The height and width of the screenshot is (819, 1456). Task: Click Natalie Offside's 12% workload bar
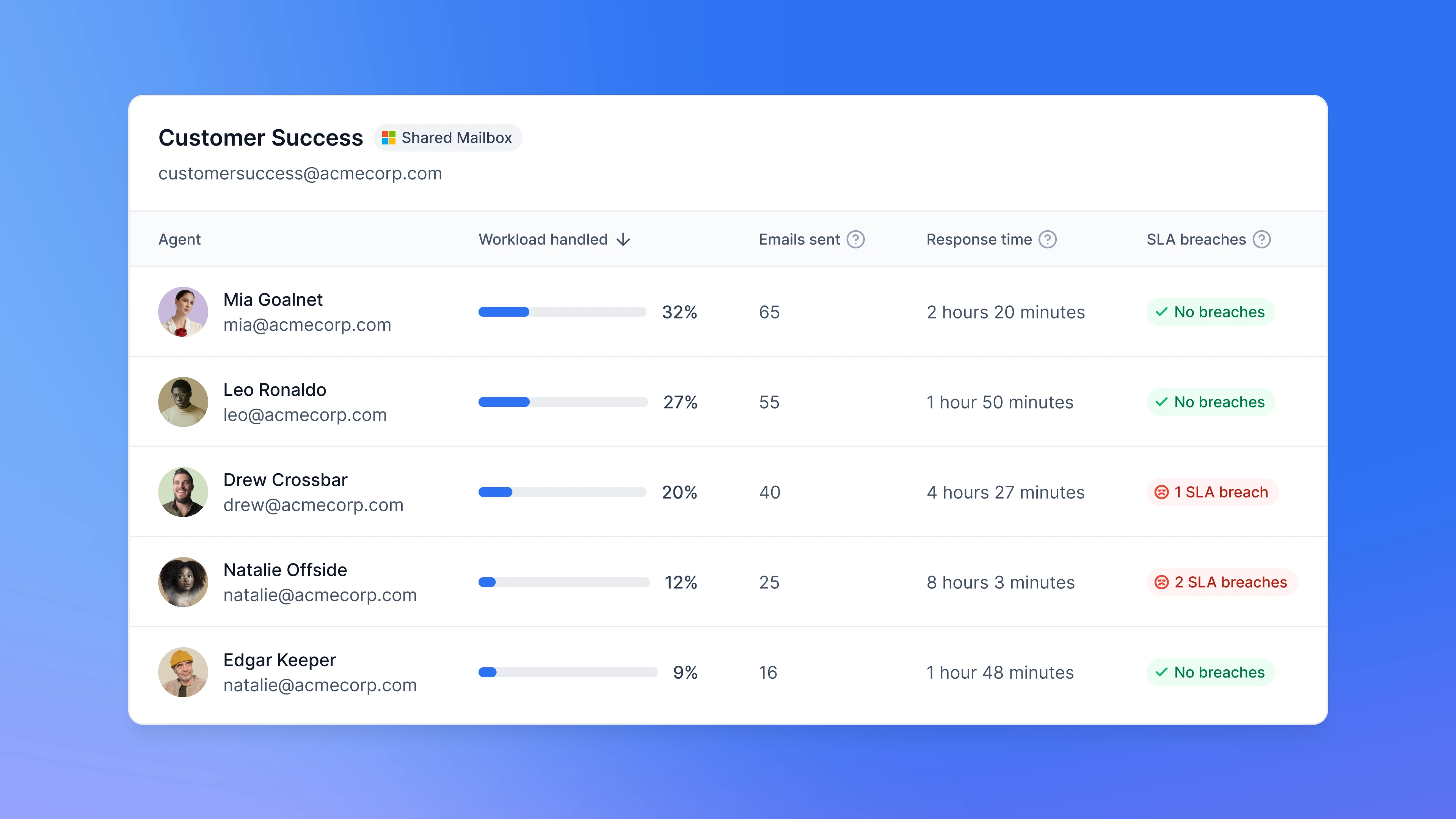tap(563, 582)
